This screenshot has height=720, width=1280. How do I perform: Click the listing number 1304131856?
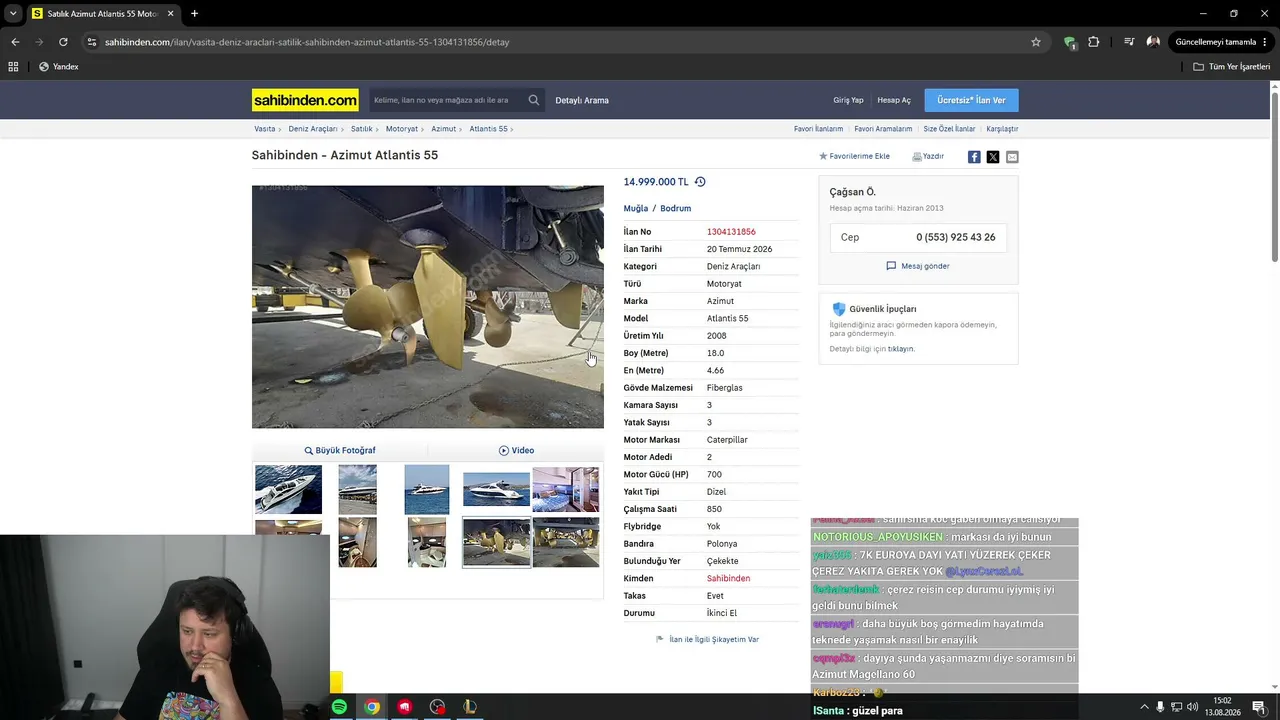pyautogui.click(x=731, y=232)
